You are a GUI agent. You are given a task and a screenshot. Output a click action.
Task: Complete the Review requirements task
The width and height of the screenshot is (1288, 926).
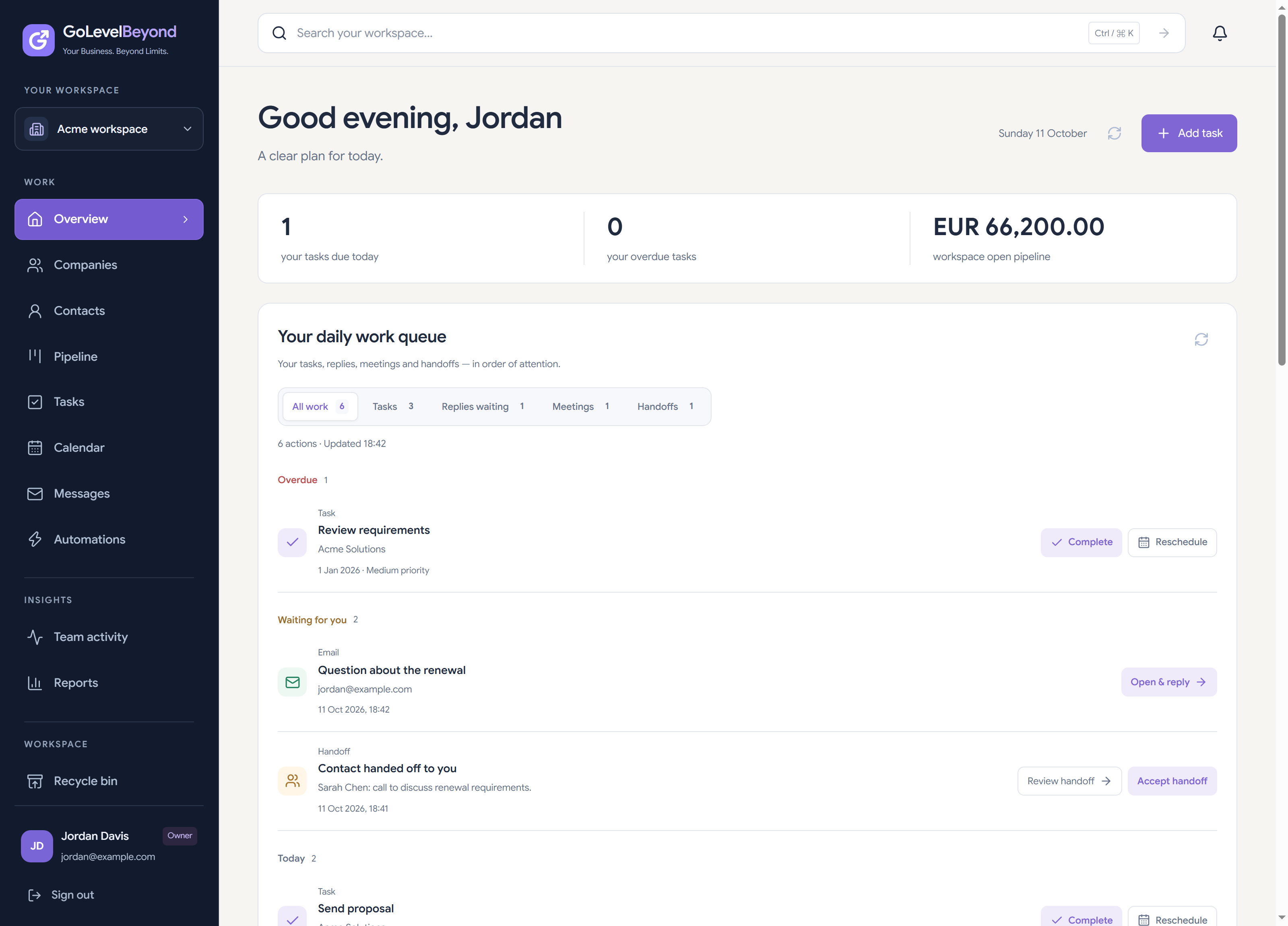tap(1081, 542)
